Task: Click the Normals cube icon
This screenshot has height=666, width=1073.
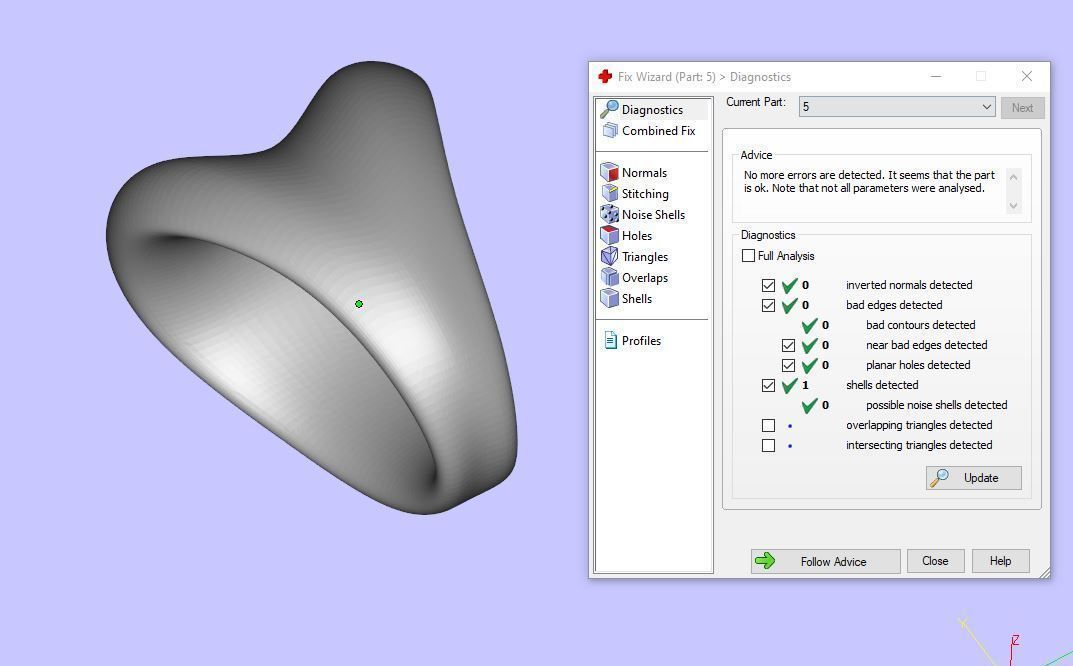Action: (x=609, y=172)
